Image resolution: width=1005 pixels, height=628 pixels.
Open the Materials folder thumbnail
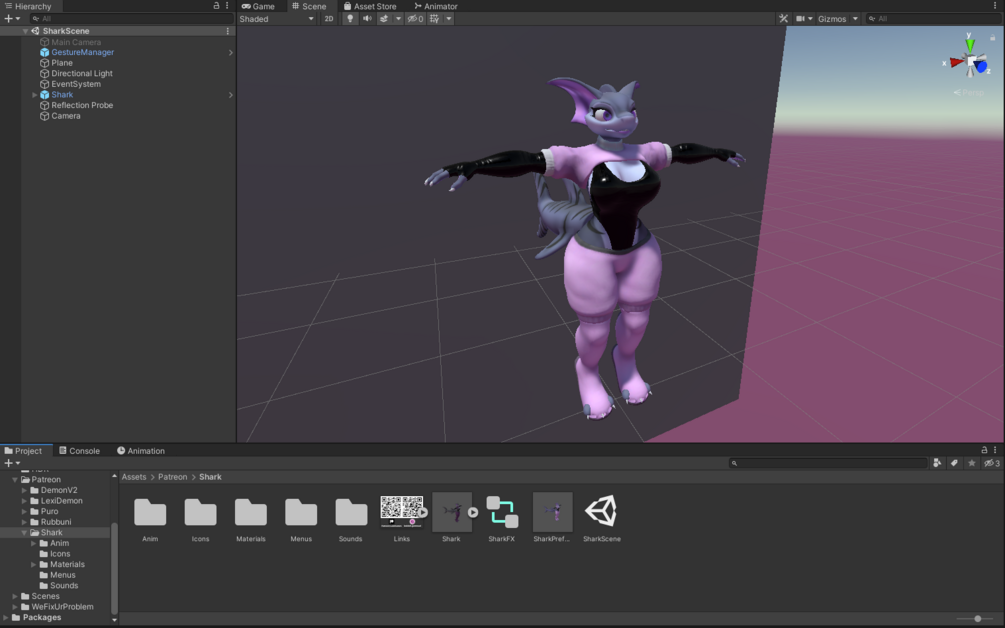click(x=251, y=513)
